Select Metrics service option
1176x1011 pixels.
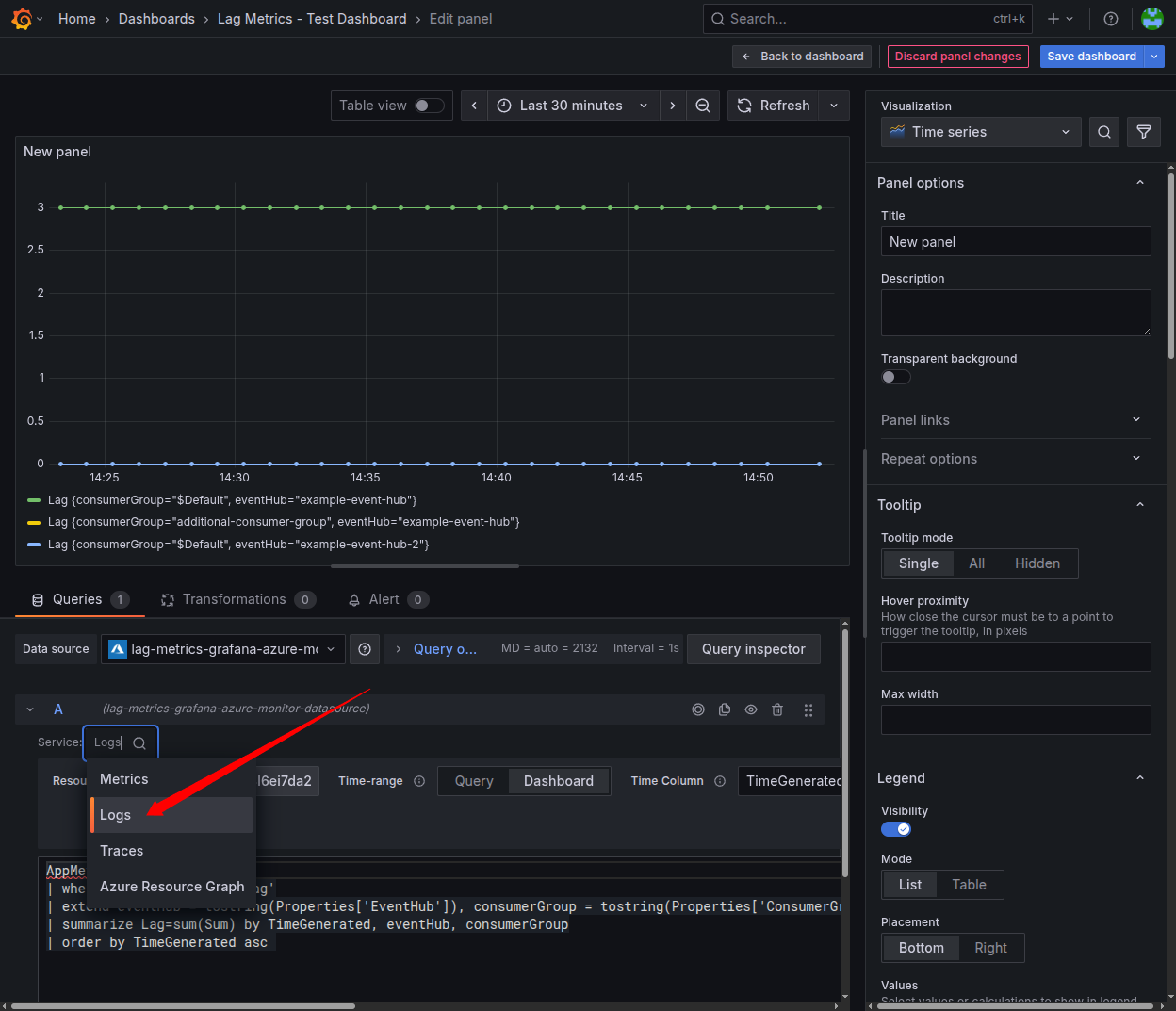[171, 779]
